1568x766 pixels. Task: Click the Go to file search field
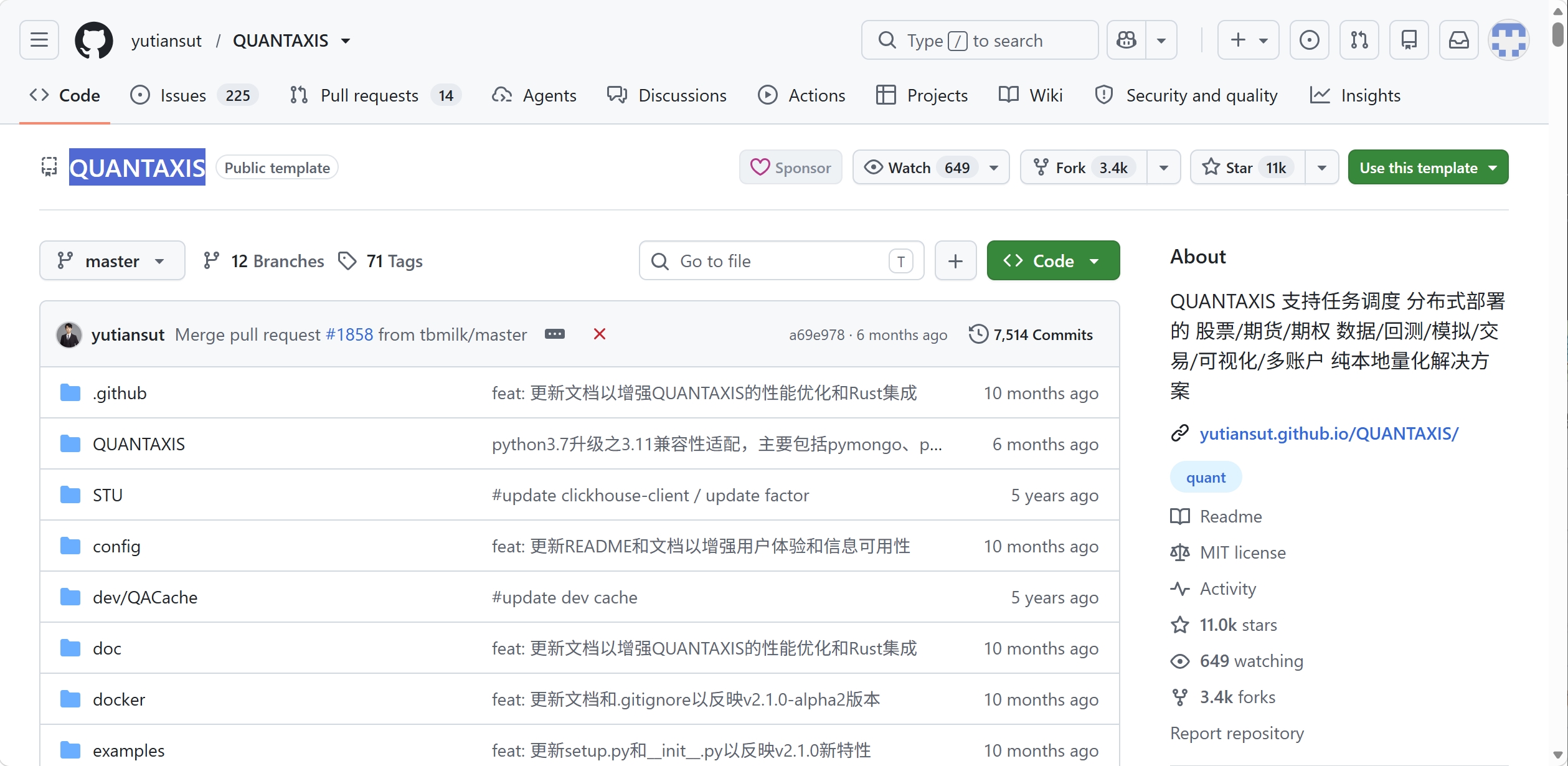click(x=781, y=261)
